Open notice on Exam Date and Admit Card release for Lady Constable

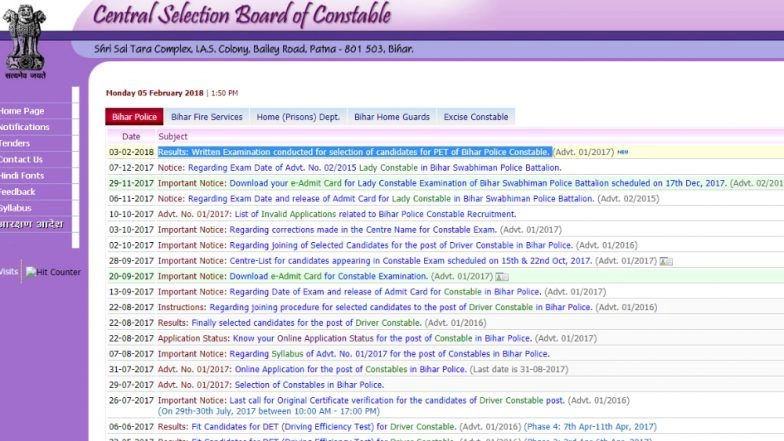tap(391, 198)
